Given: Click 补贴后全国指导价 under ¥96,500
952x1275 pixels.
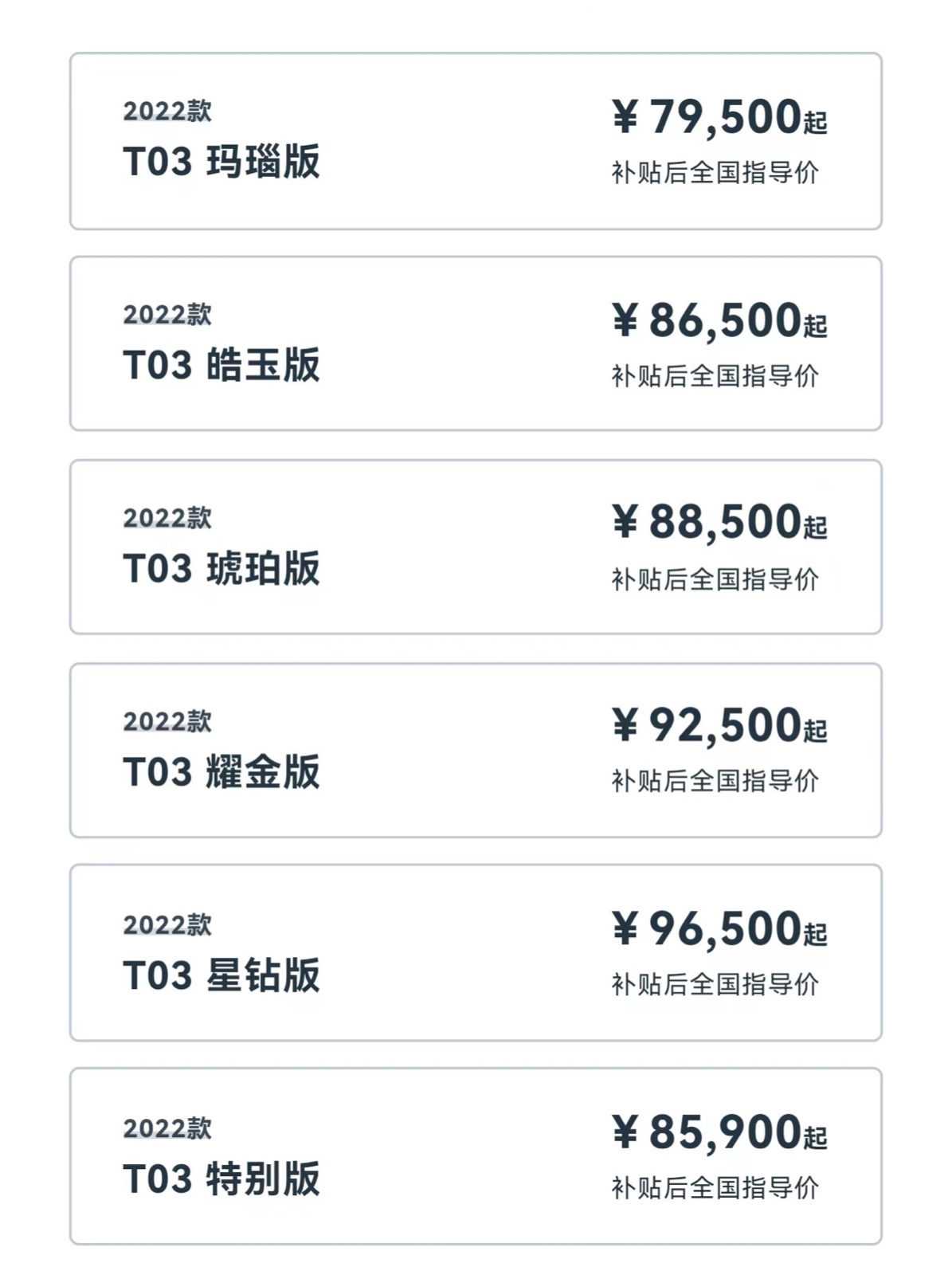Looking at the screenshot, I should [715, 984].
